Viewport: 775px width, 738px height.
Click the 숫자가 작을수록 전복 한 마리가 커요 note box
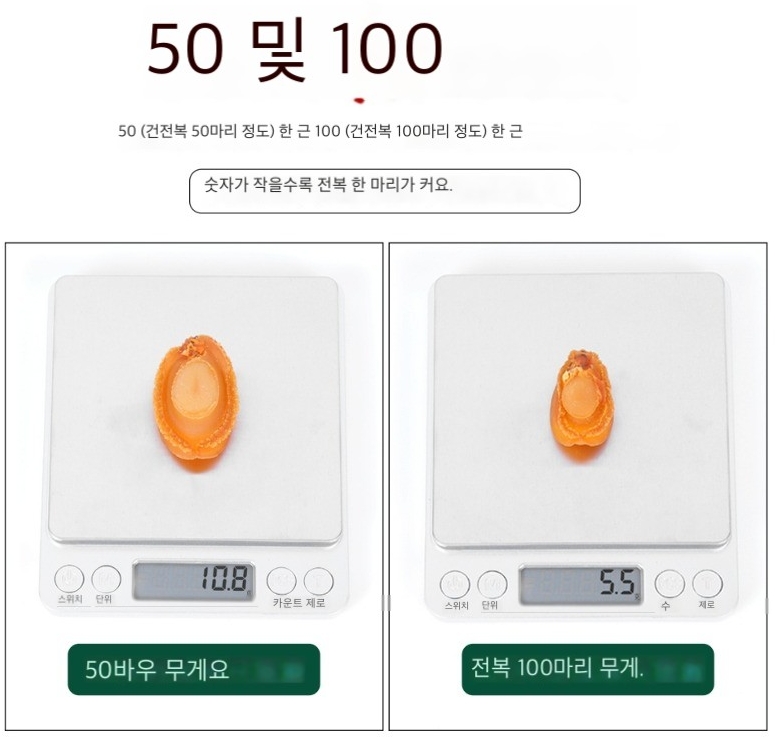pyautogui.click(x=385, y=191)
